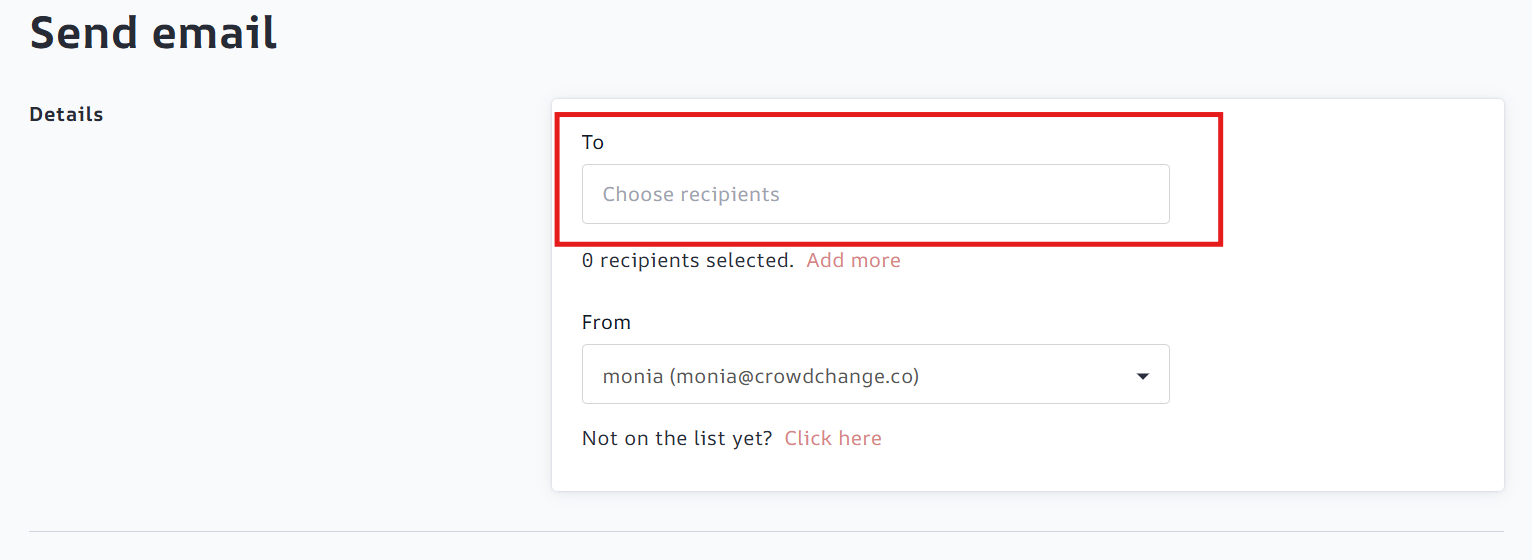The image size is (1532, 560).
Task: Click the To field label
Action: point(593,142)
